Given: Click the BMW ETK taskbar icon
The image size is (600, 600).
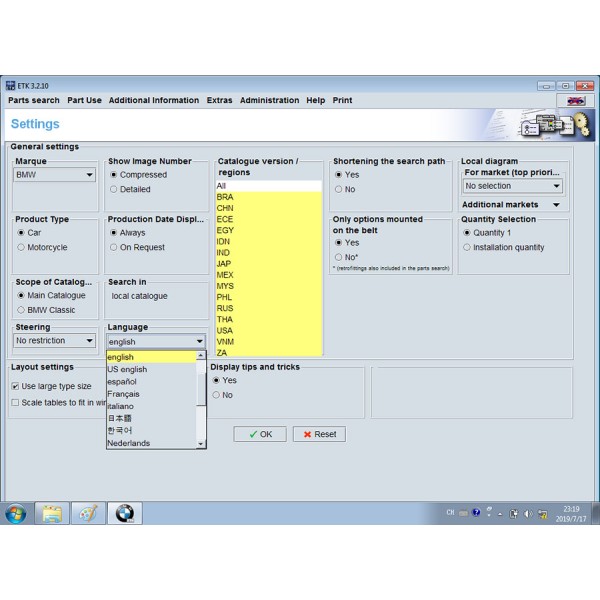Looking at the screenshot, I should 125,514.
